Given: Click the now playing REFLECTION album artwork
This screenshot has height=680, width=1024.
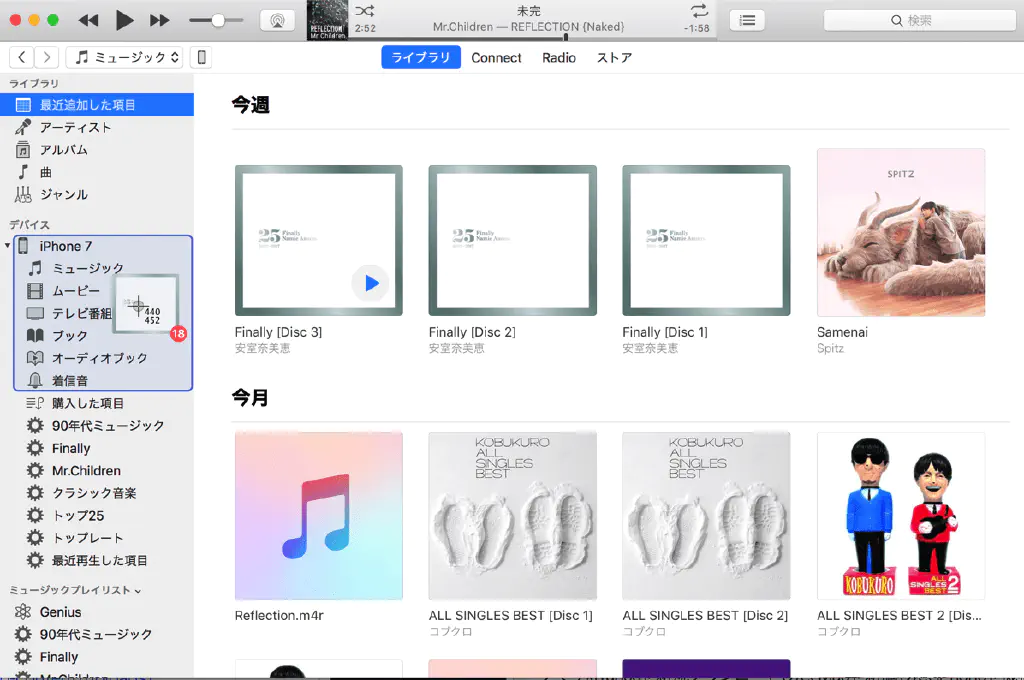Looking at the screenshot, I should click(327, 20).
